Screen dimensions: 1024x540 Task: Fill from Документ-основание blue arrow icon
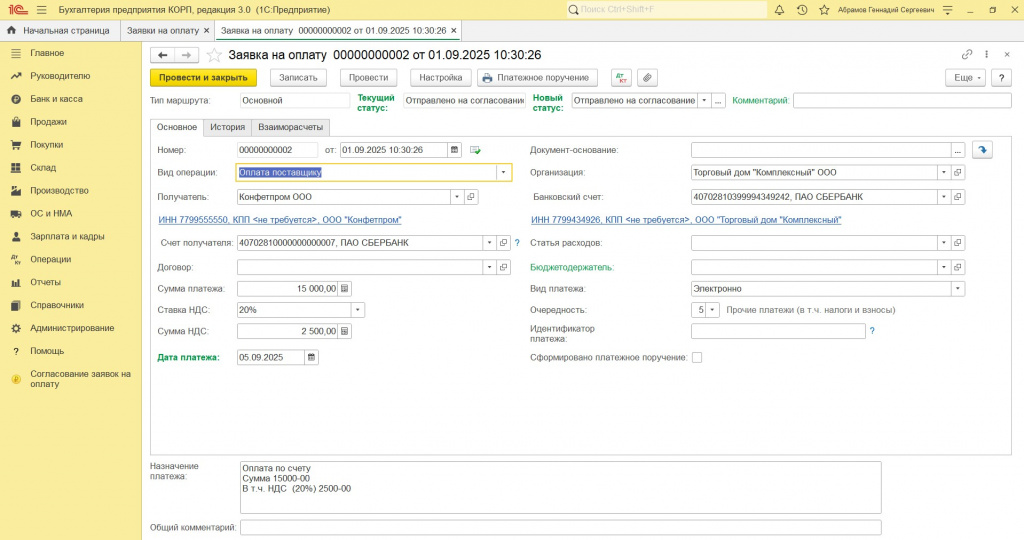point(982,150)
